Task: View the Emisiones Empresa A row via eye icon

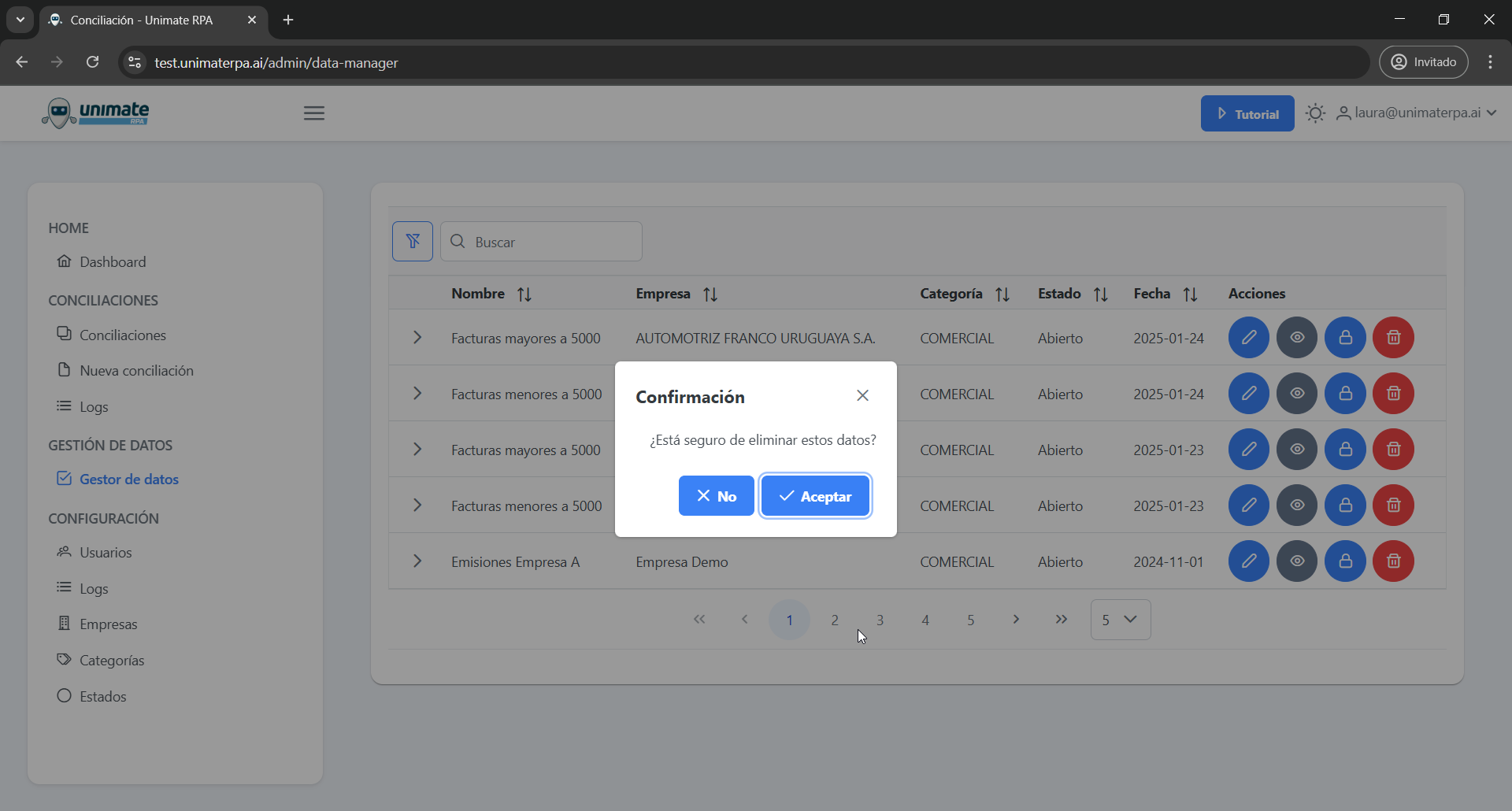Action: point(1297,561)
